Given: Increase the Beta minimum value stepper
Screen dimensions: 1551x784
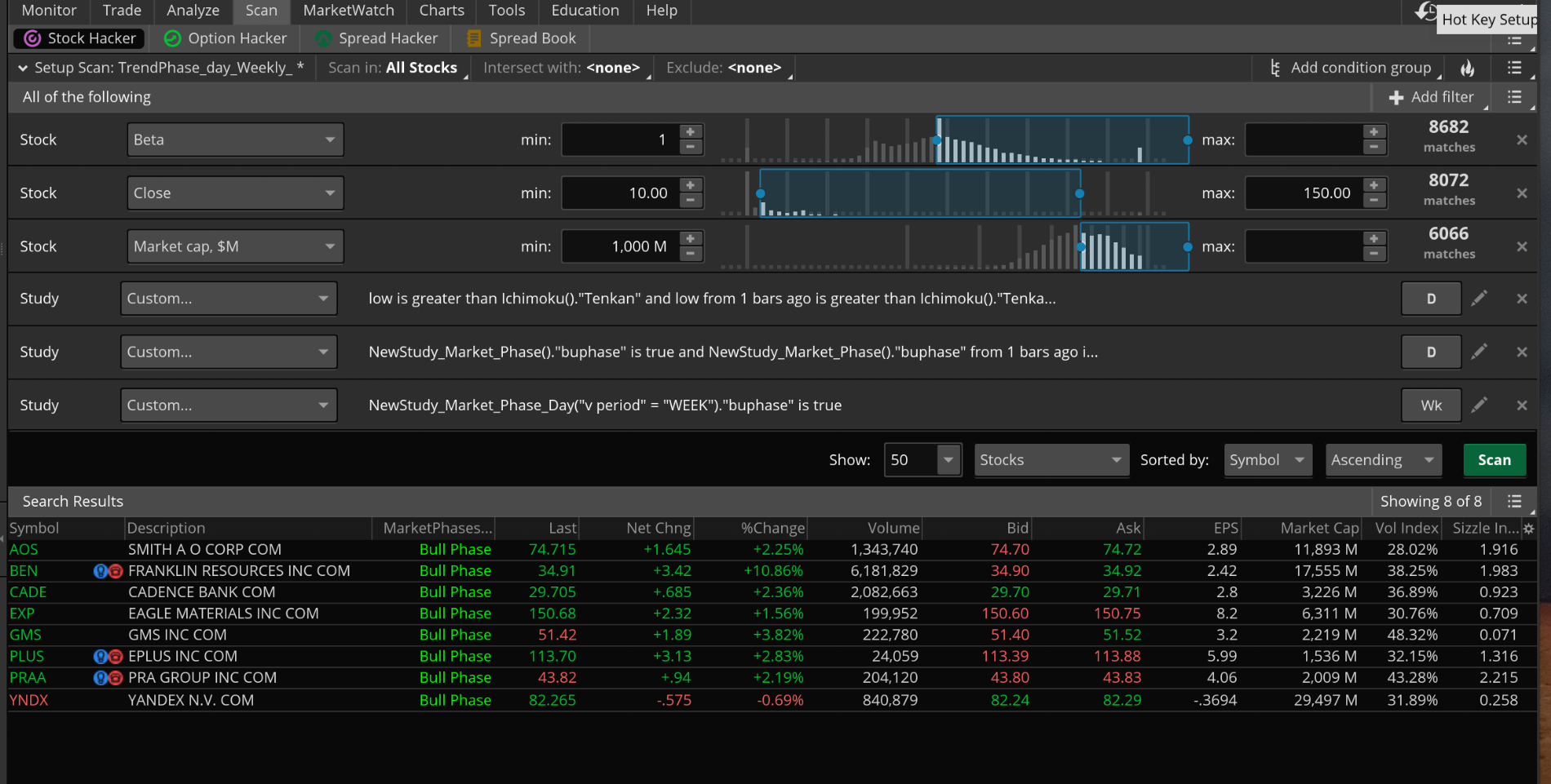Looking at the screenshot, I should 691,132.
